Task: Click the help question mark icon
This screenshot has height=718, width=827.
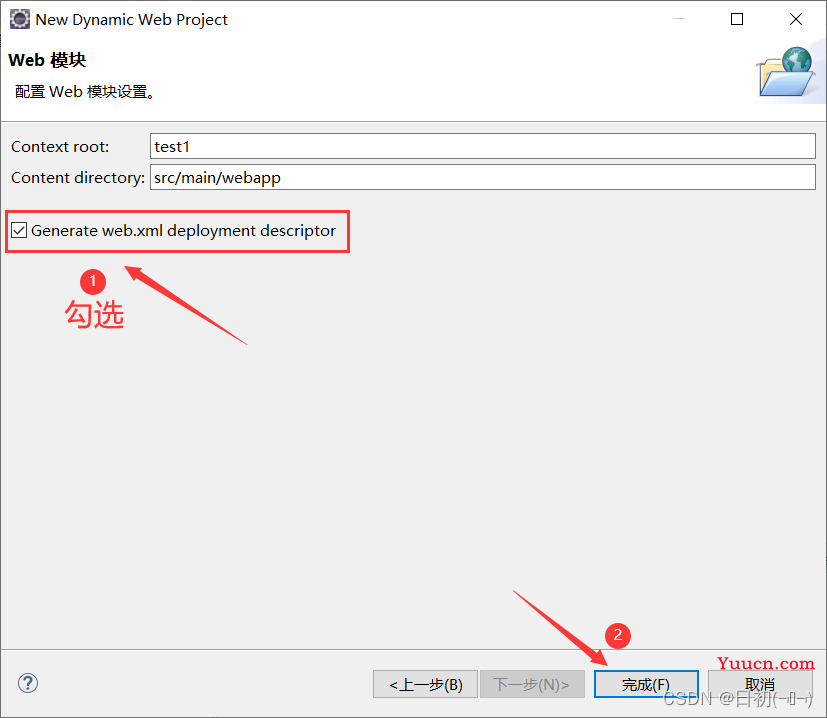Action: coord(28,683)
